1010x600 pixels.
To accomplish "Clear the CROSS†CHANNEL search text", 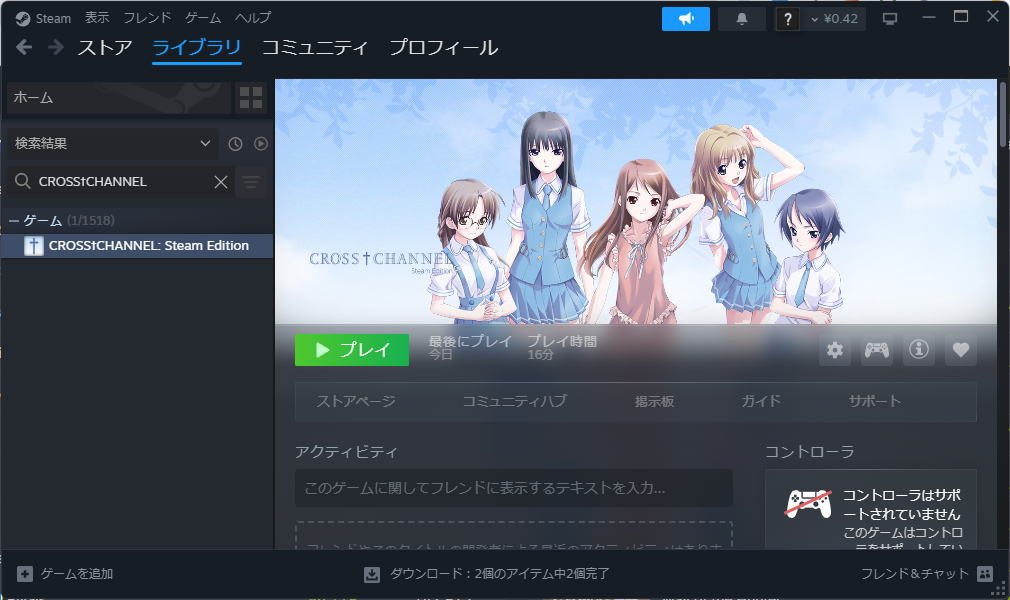I will tap(221, 182).
